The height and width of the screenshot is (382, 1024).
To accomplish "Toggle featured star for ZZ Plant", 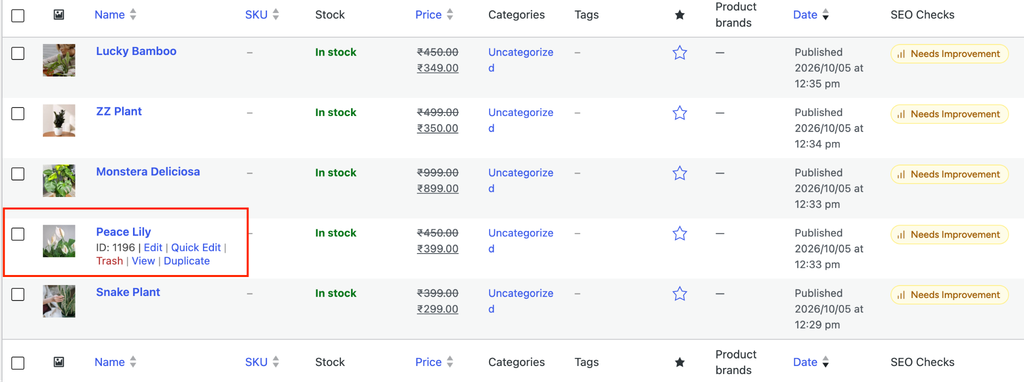I will [x=680, y=113].
